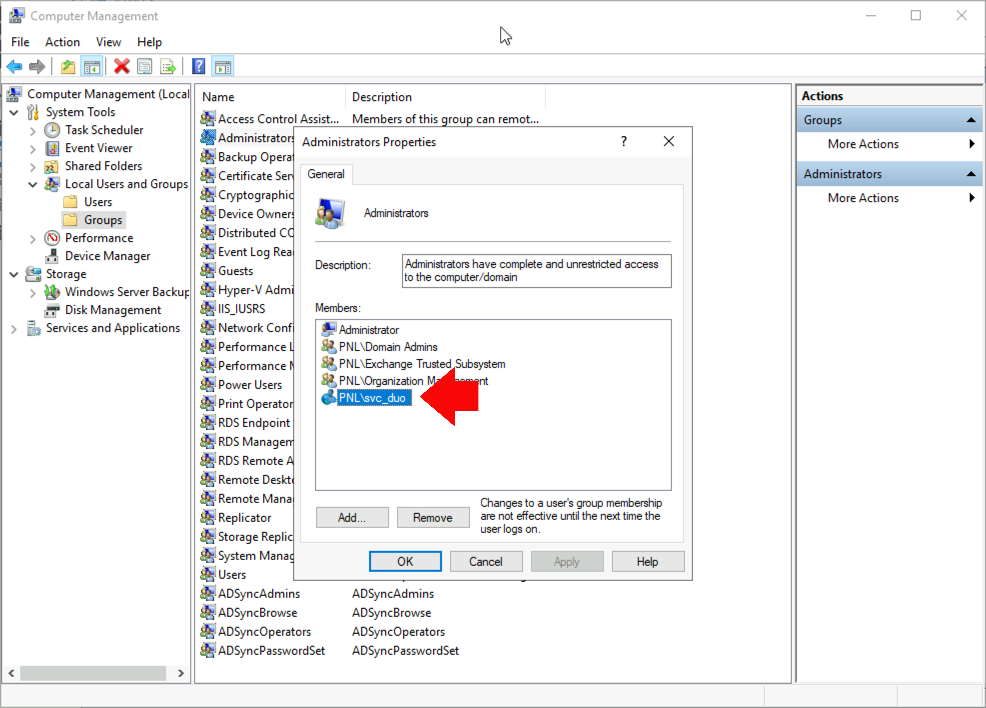Select the General tab in Administrators Properties
This screenshot has height=708, width=986.
click(326, 174)
